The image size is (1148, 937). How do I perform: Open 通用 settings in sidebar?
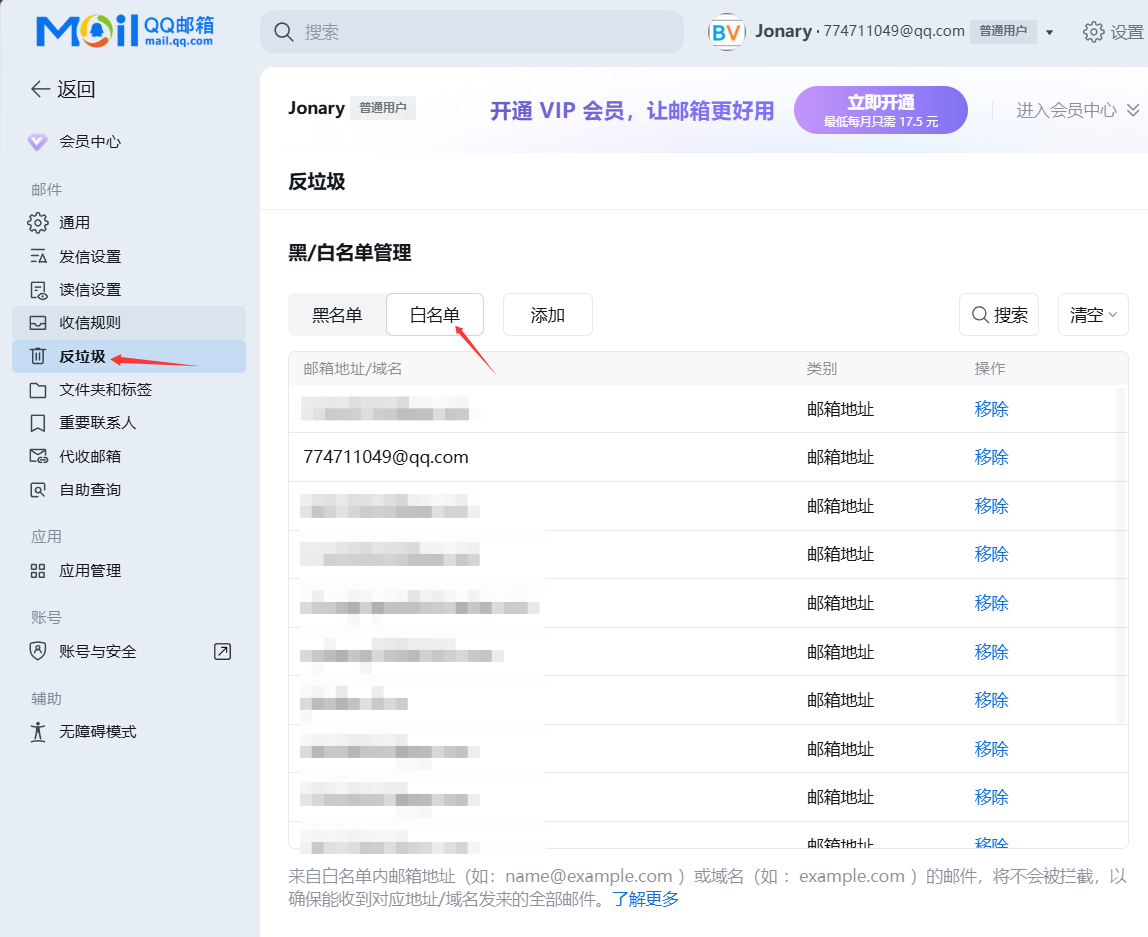pos(129,223)
